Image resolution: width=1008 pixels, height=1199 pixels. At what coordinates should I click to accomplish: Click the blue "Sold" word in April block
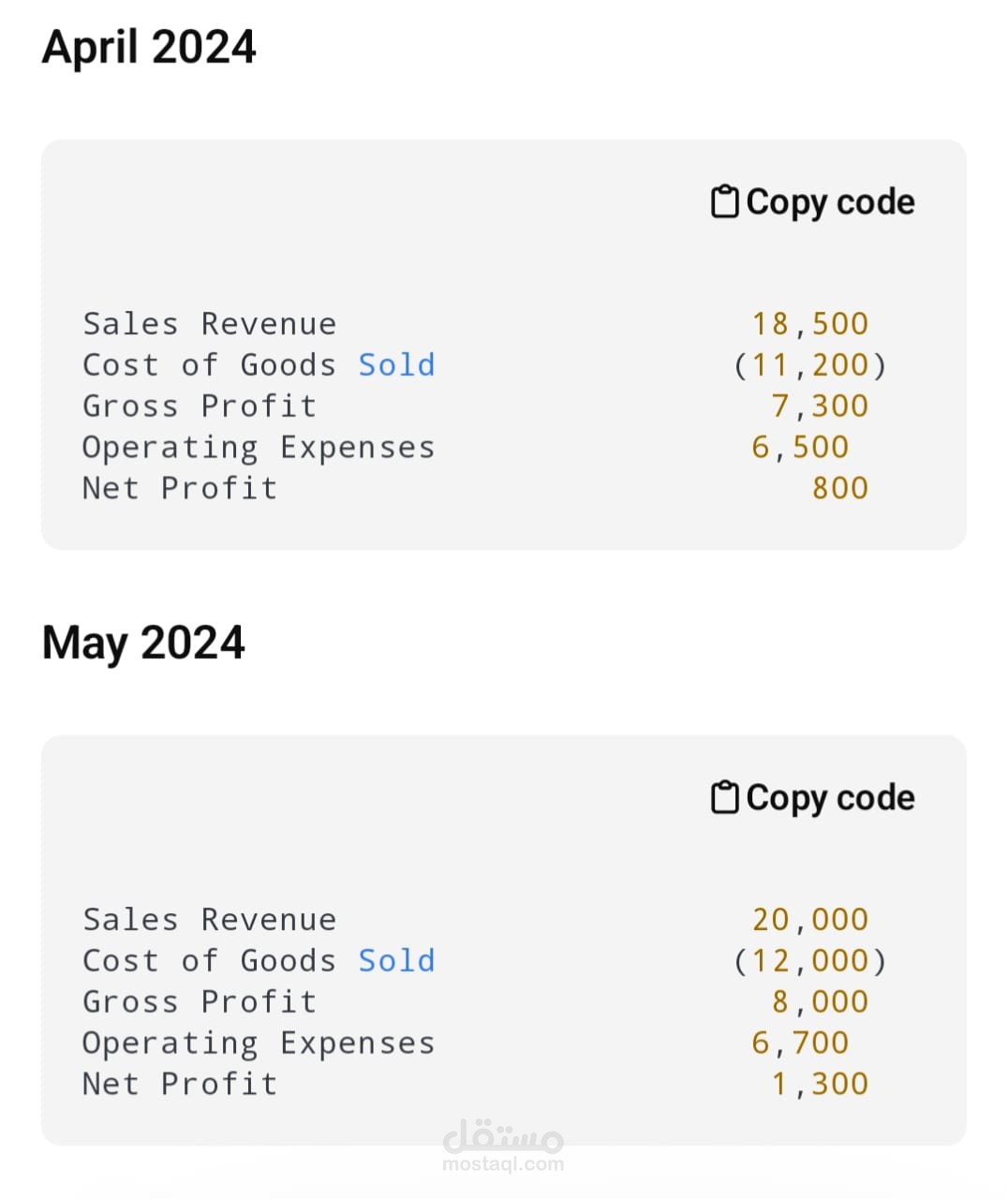(x=396, y=364)
